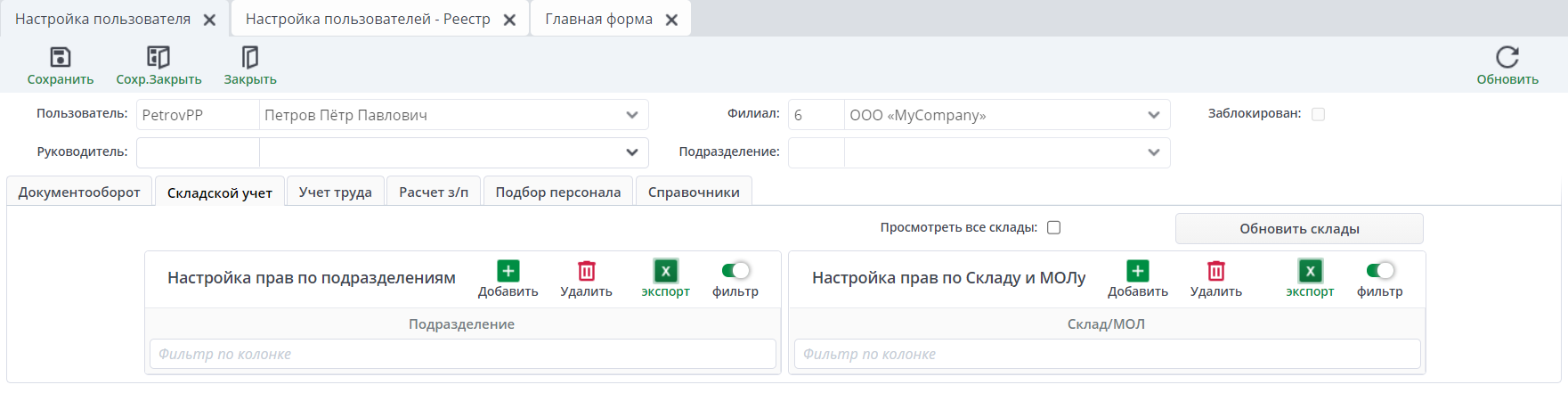Click the Сохранить save icon

pos(60,58)
